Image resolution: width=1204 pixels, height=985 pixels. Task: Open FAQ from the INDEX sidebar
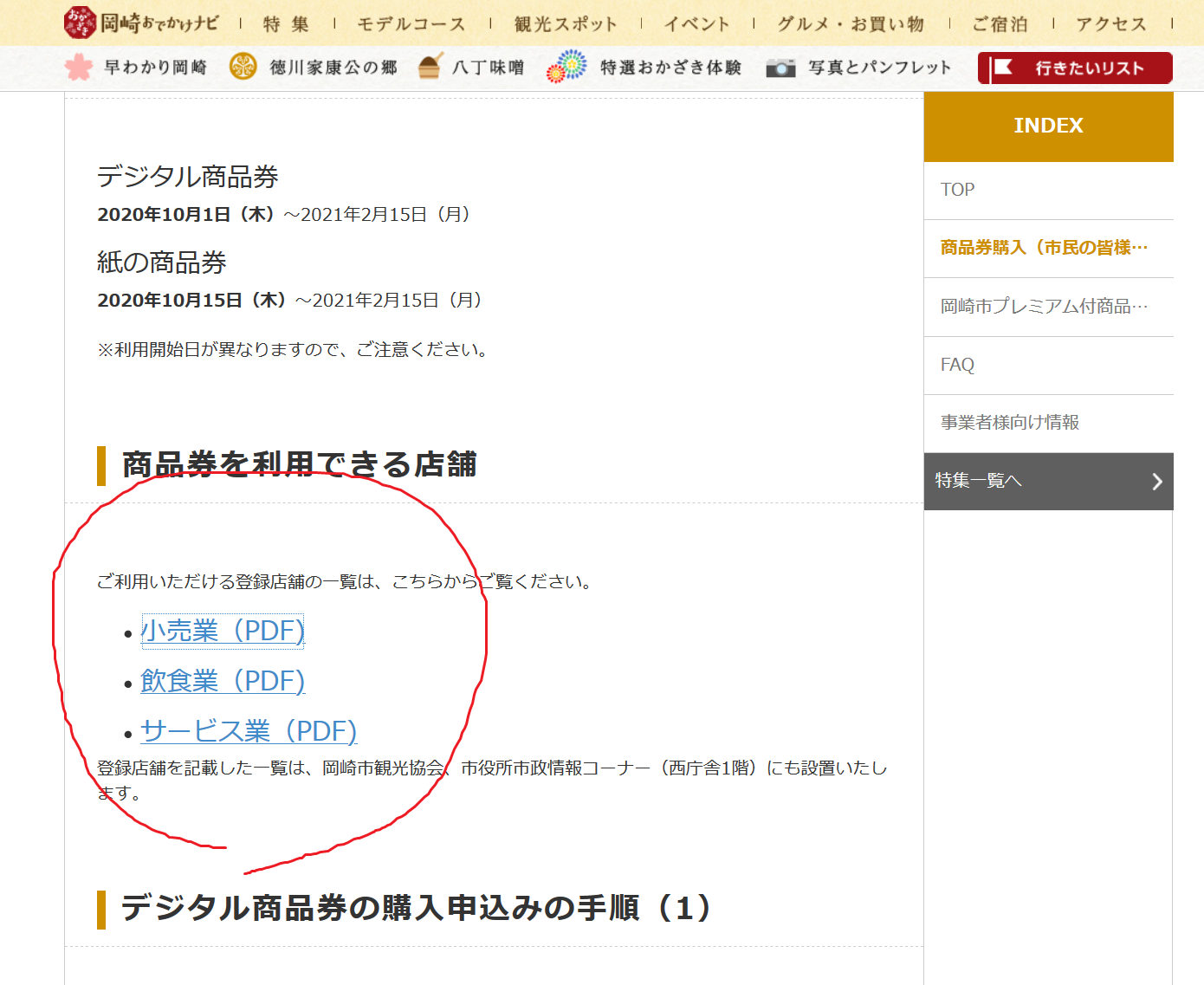click(958, 365)
